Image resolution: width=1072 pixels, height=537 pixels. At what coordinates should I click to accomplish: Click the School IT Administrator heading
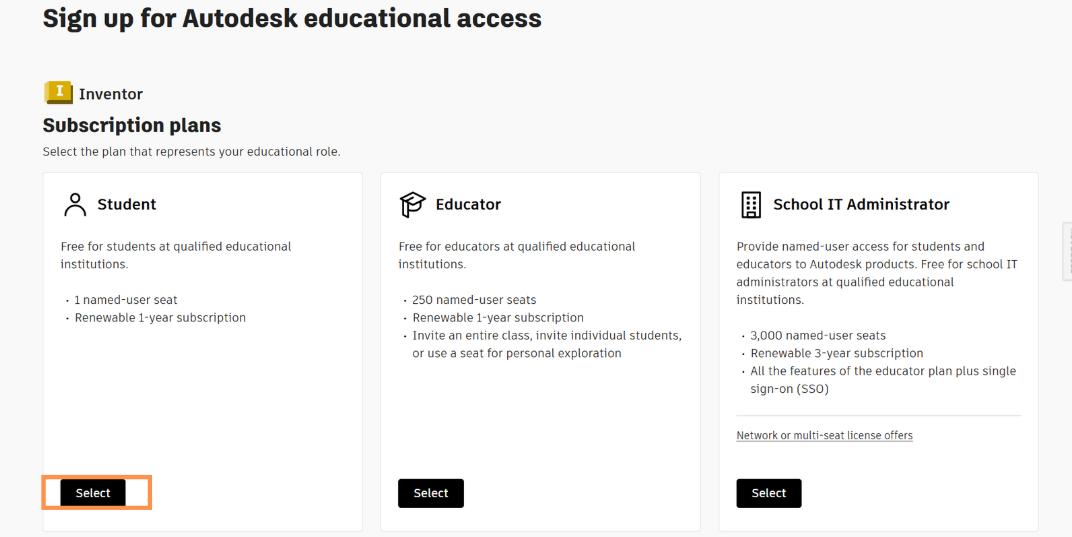[x=861, y=204]
